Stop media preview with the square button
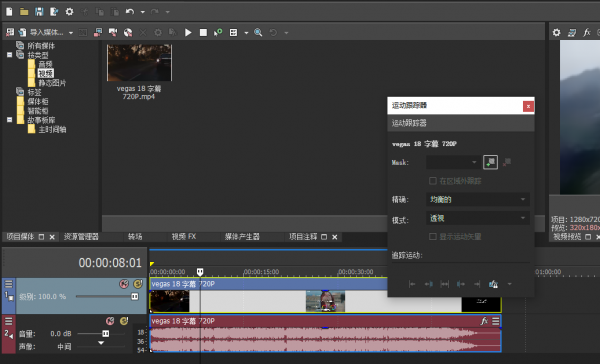Screen dimensions: 600x364 (203, 33)
